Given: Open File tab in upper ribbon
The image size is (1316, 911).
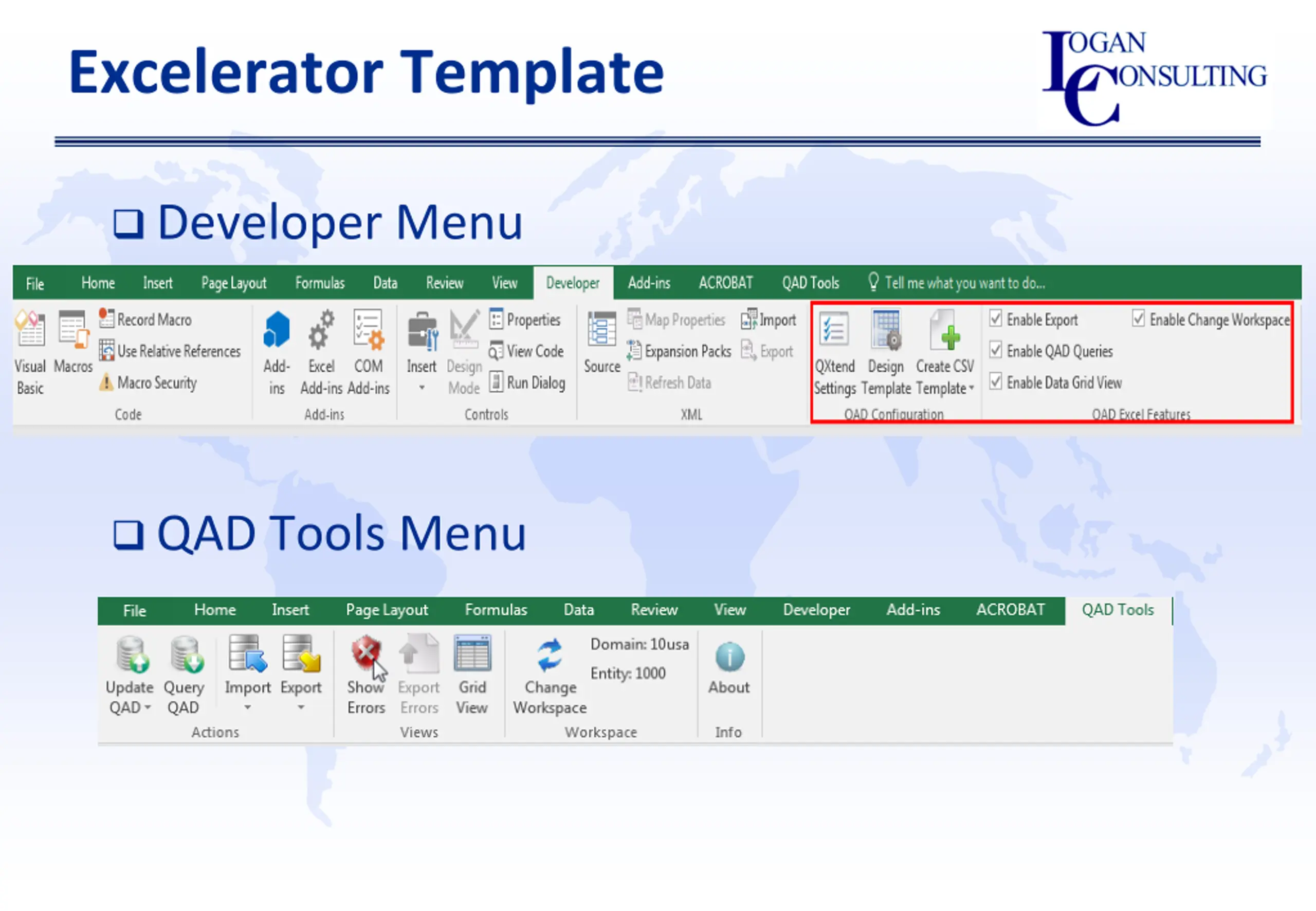Looking at the screenshot, I should click(35, 284).
